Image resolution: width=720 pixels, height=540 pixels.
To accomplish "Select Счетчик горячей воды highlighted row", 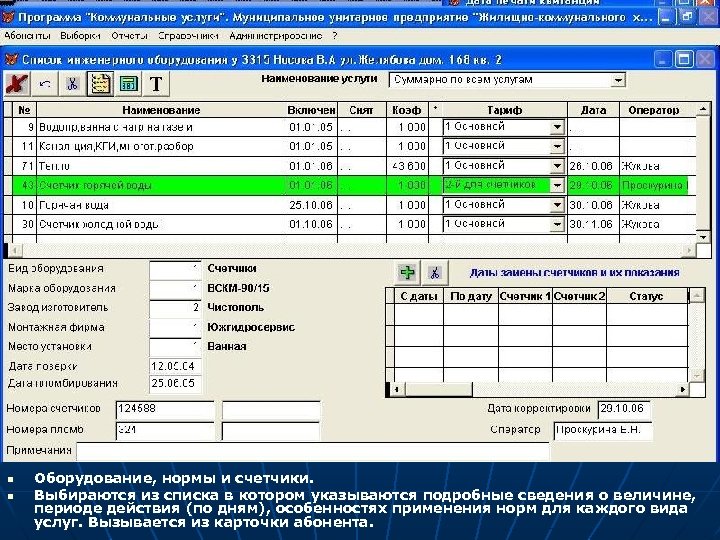I will 350,185.
